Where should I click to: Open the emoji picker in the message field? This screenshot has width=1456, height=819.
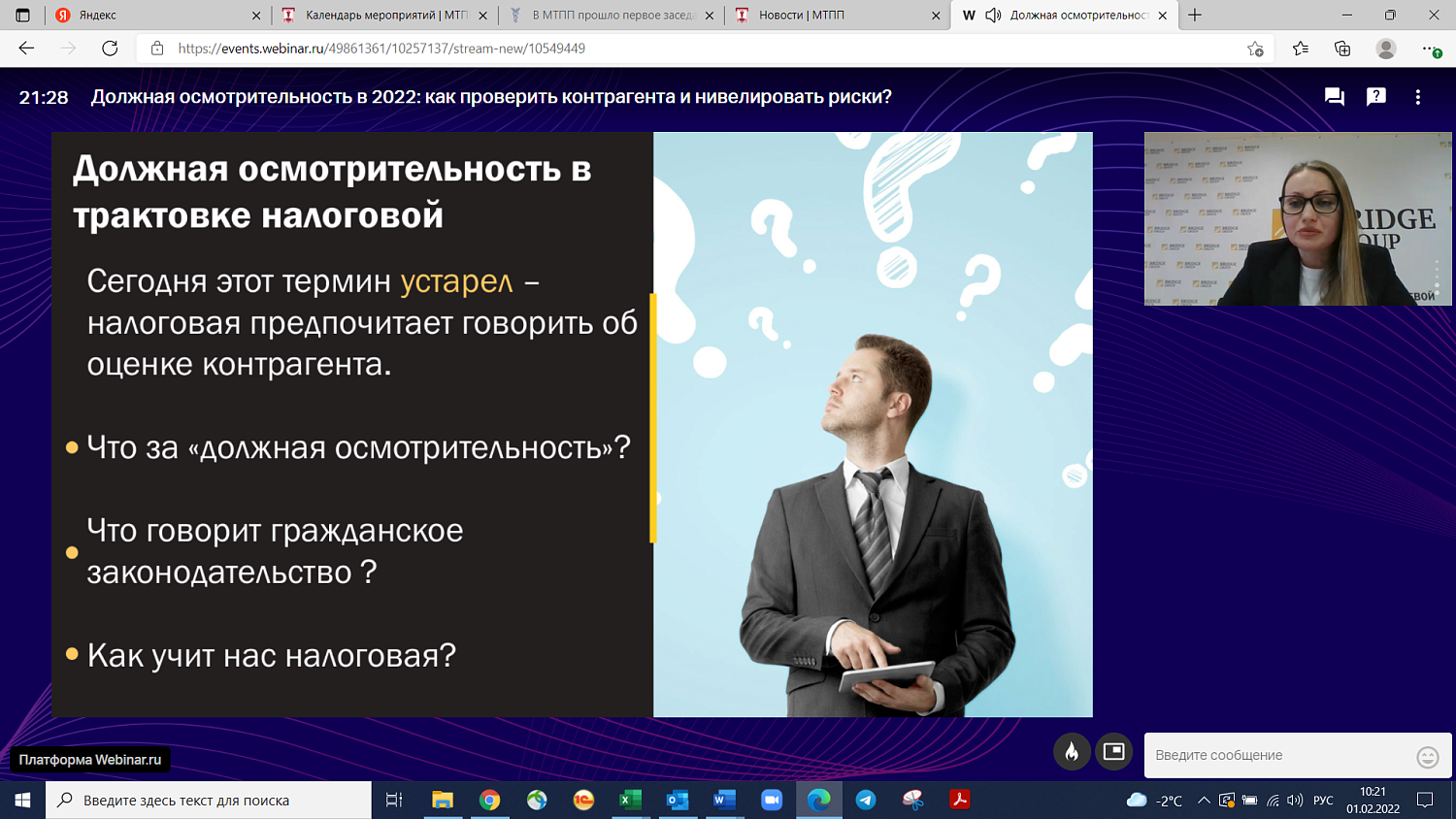[1427, 757]
